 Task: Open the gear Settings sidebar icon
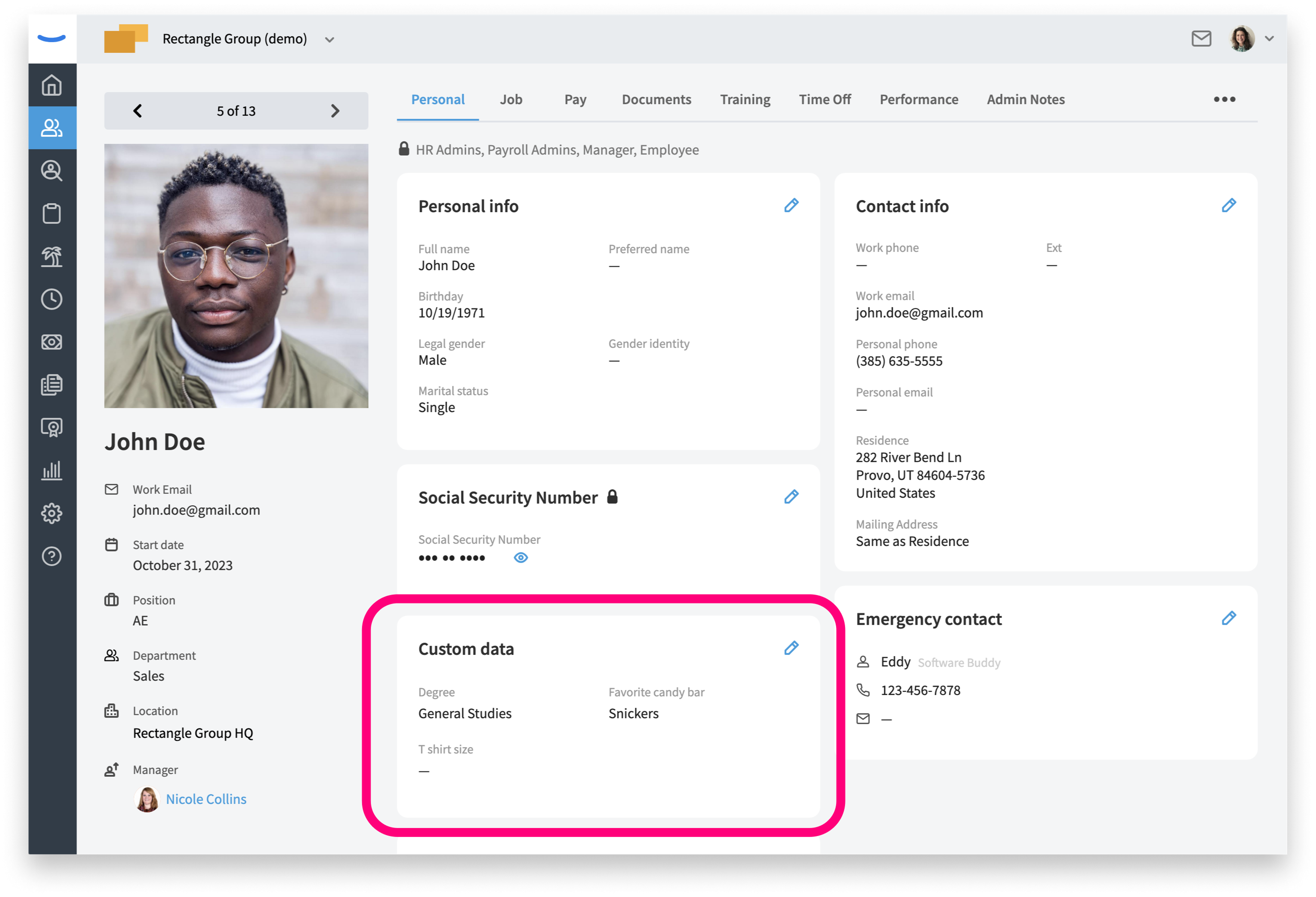51,513
